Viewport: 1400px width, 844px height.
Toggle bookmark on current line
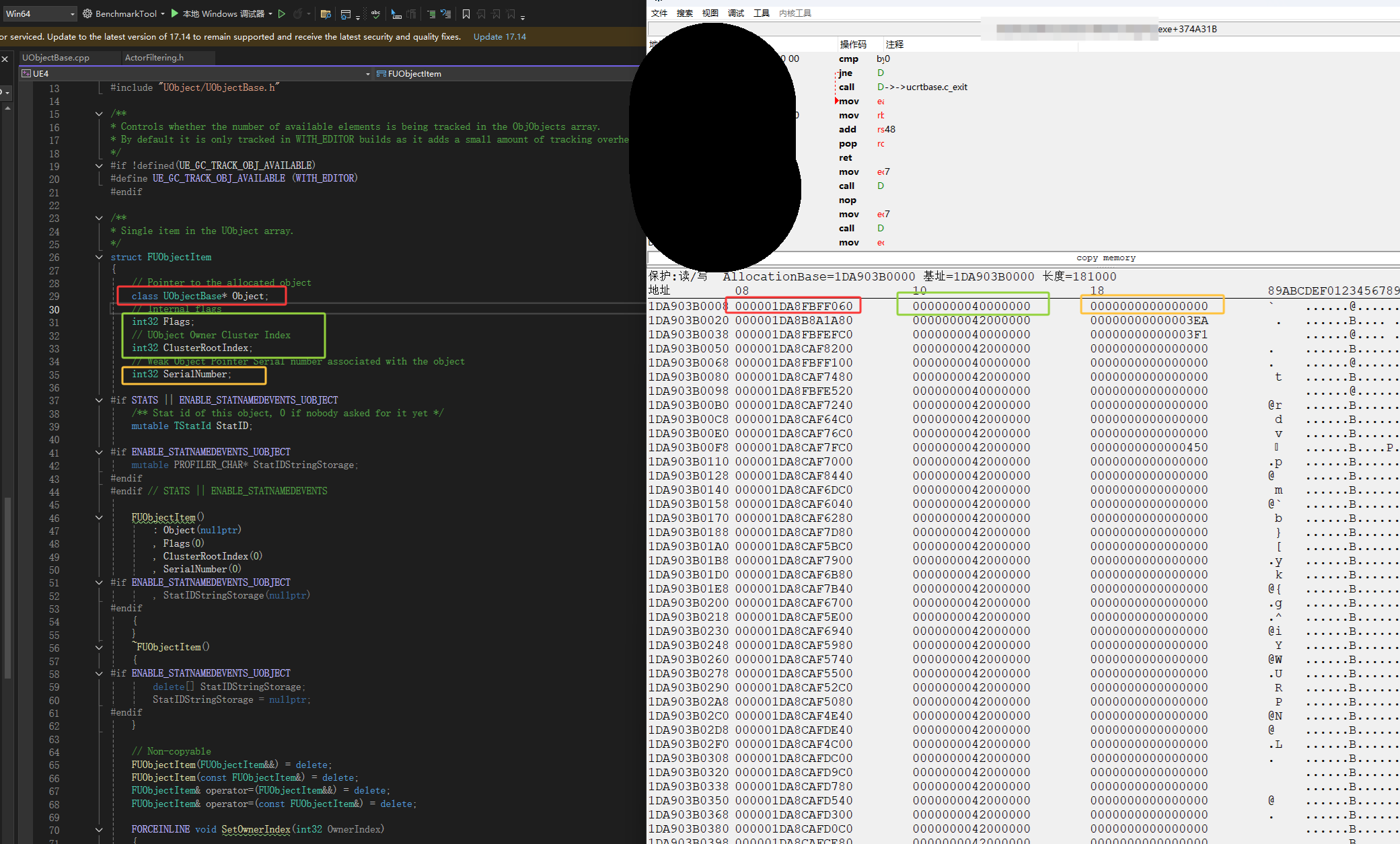coord(466,13)
